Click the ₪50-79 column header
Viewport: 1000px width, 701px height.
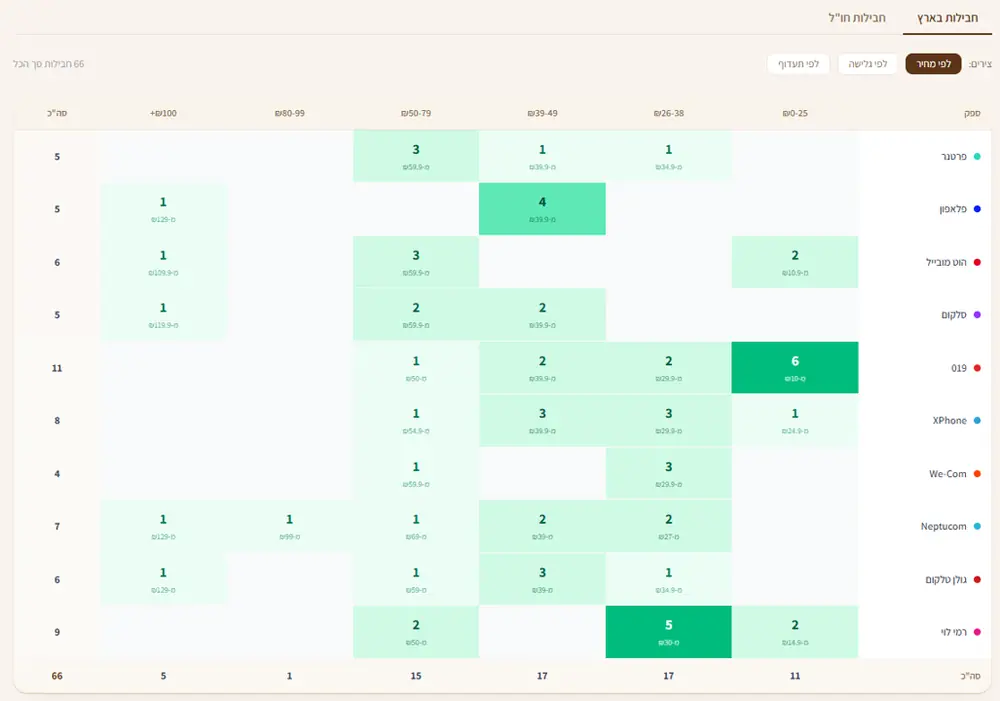[416, 113]
